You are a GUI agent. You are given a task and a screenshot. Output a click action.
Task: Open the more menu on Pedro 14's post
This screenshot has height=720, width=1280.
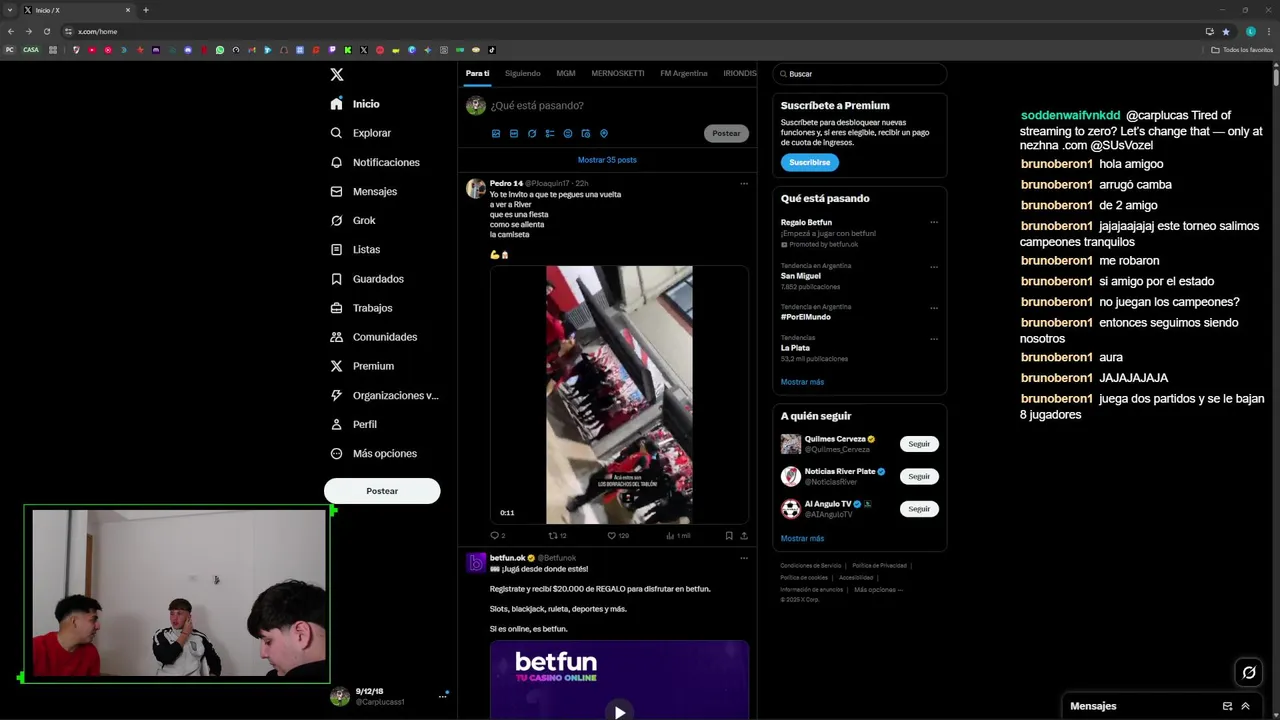click(743, 184)
